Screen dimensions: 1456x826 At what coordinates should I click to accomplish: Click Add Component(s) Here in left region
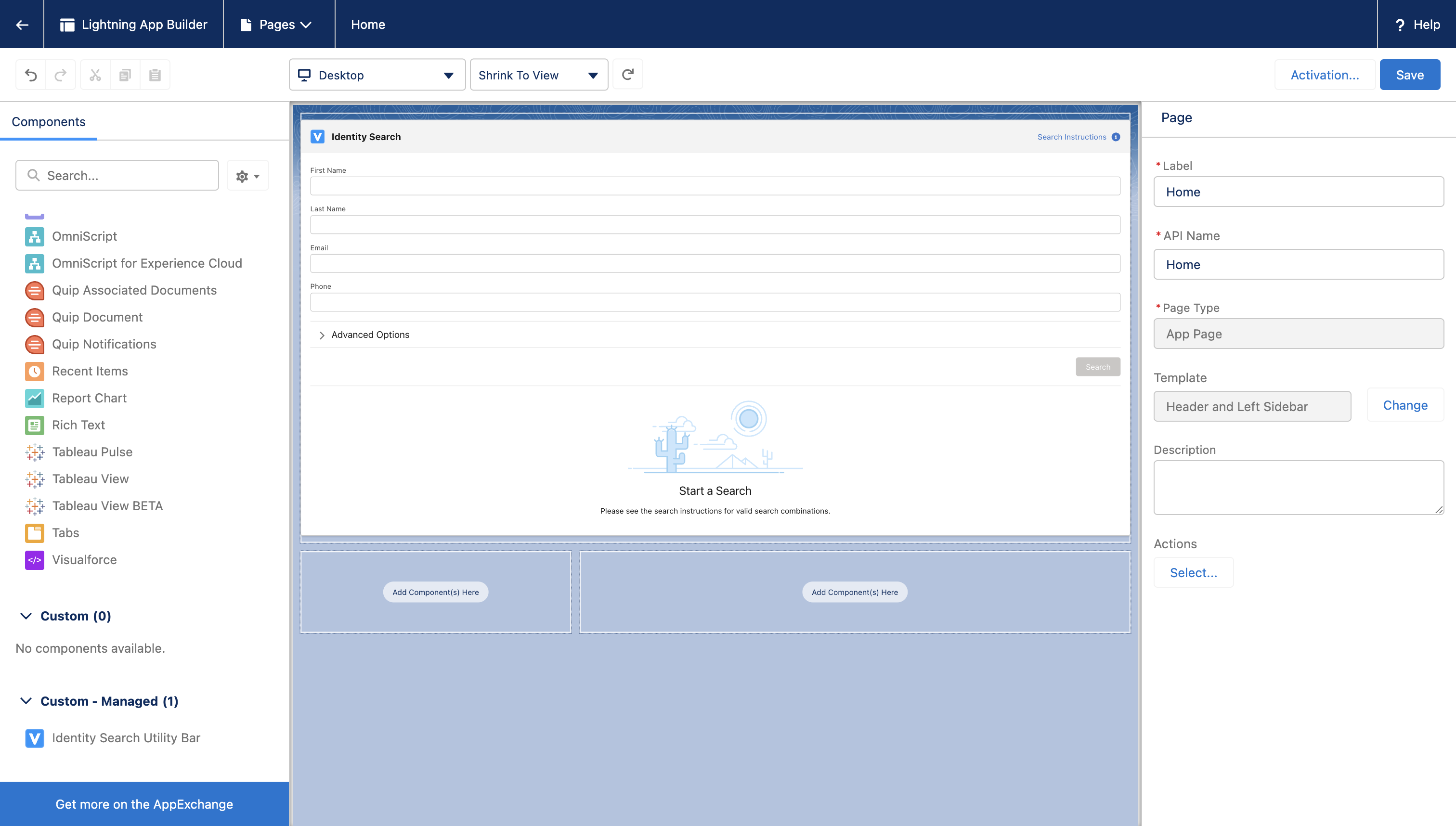[435, 592]
